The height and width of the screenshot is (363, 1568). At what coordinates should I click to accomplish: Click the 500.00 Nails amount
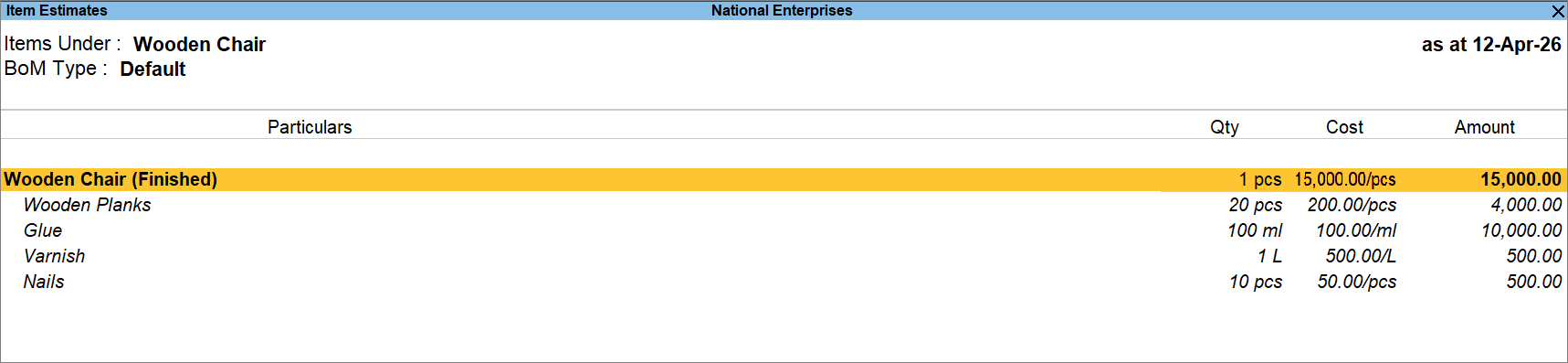pyautogui.click(x=1534, y=282)
